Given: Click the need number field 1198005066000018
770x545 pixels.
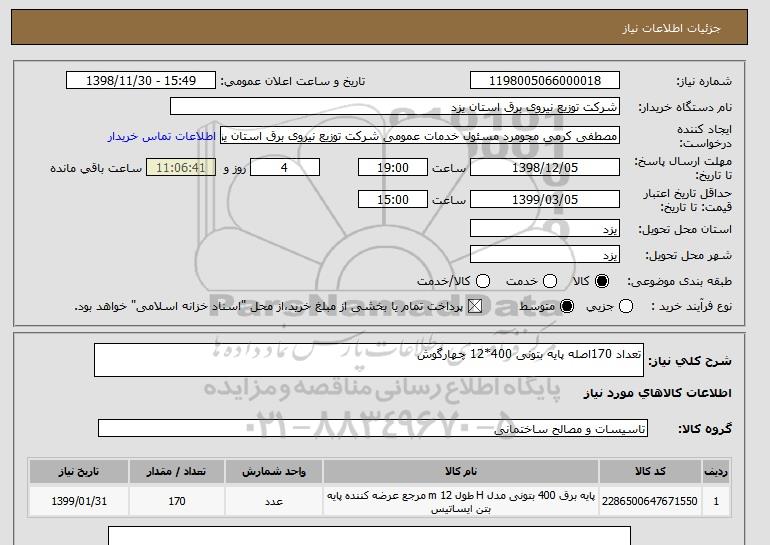Looking at the screenshot, I should coord(545,81).
